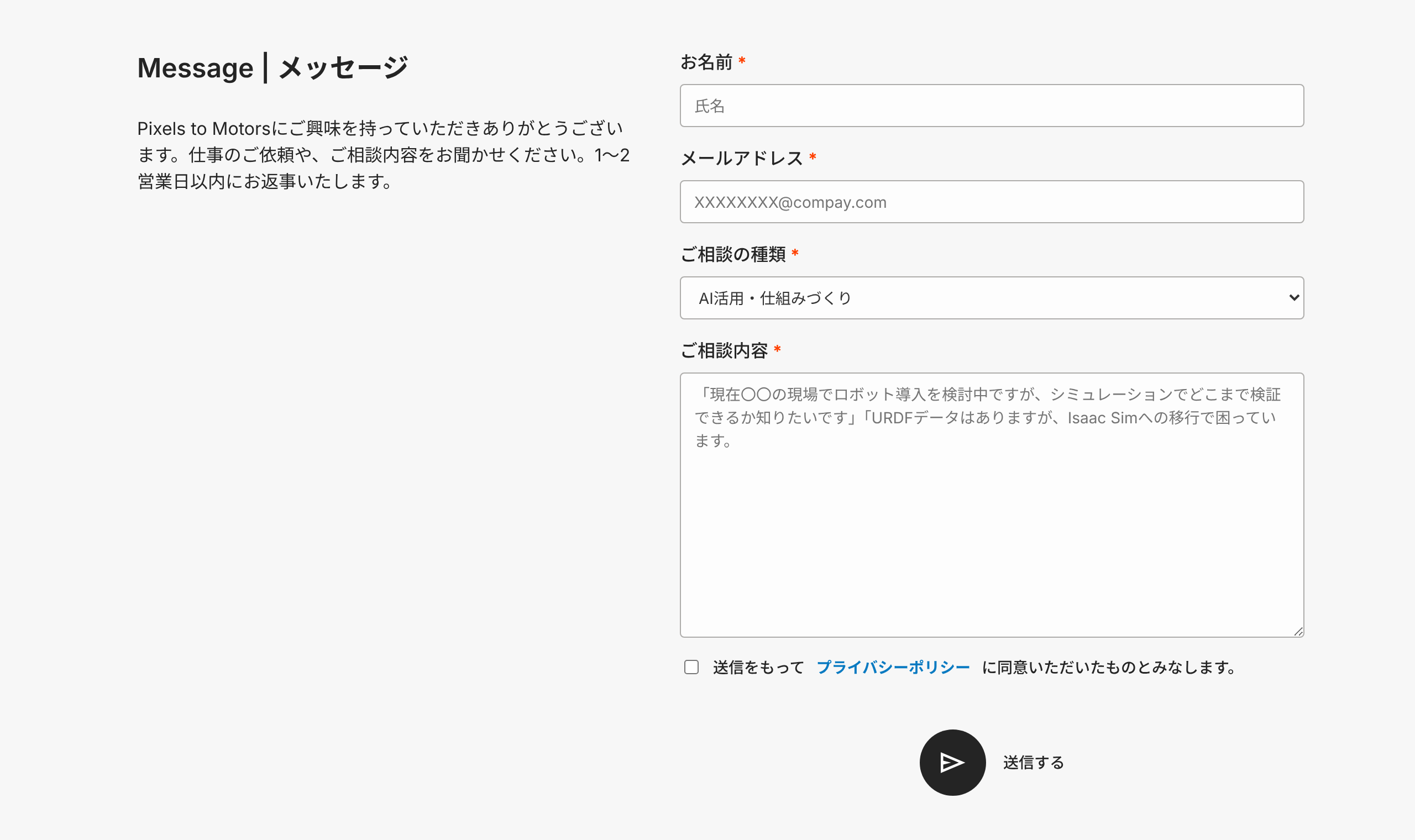The width and height of the screenshot is (1415, 840).
Task: Focus the お名前 input field
Action: [992, 106]
